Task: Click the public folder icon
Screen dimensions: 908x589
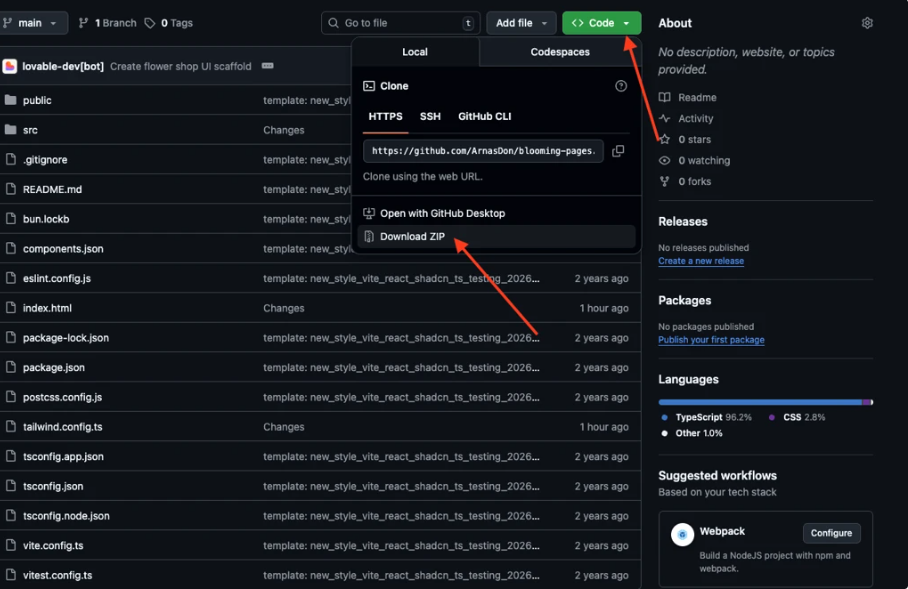Action: click(x=10, y=100)
